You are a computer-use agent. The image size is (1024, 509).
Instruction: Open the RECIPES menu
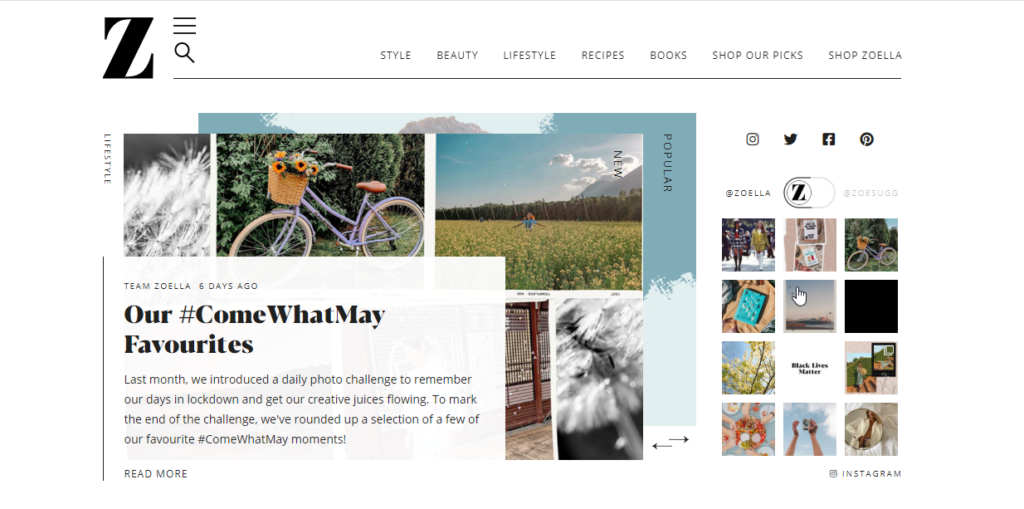click(603, 56)
